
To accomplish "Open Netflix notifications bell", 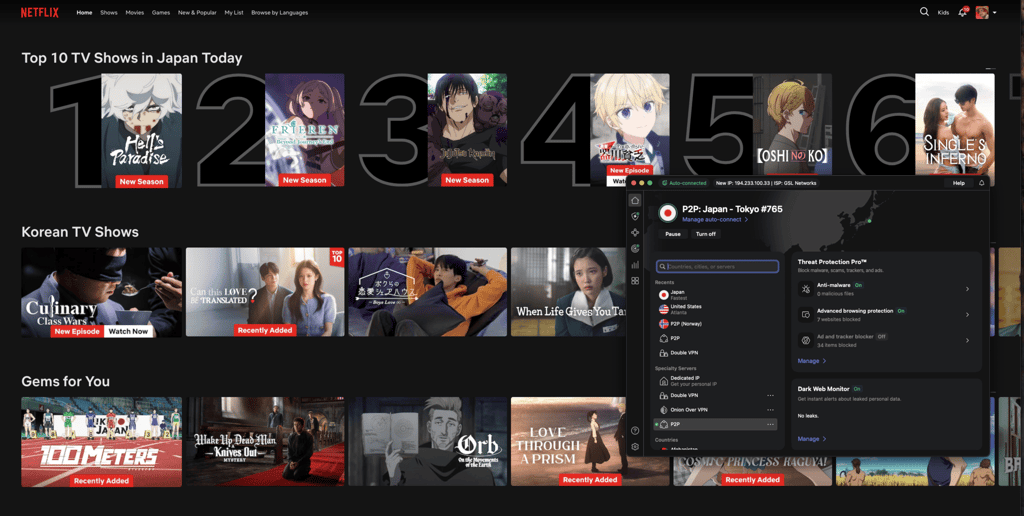I will [962, 12].
